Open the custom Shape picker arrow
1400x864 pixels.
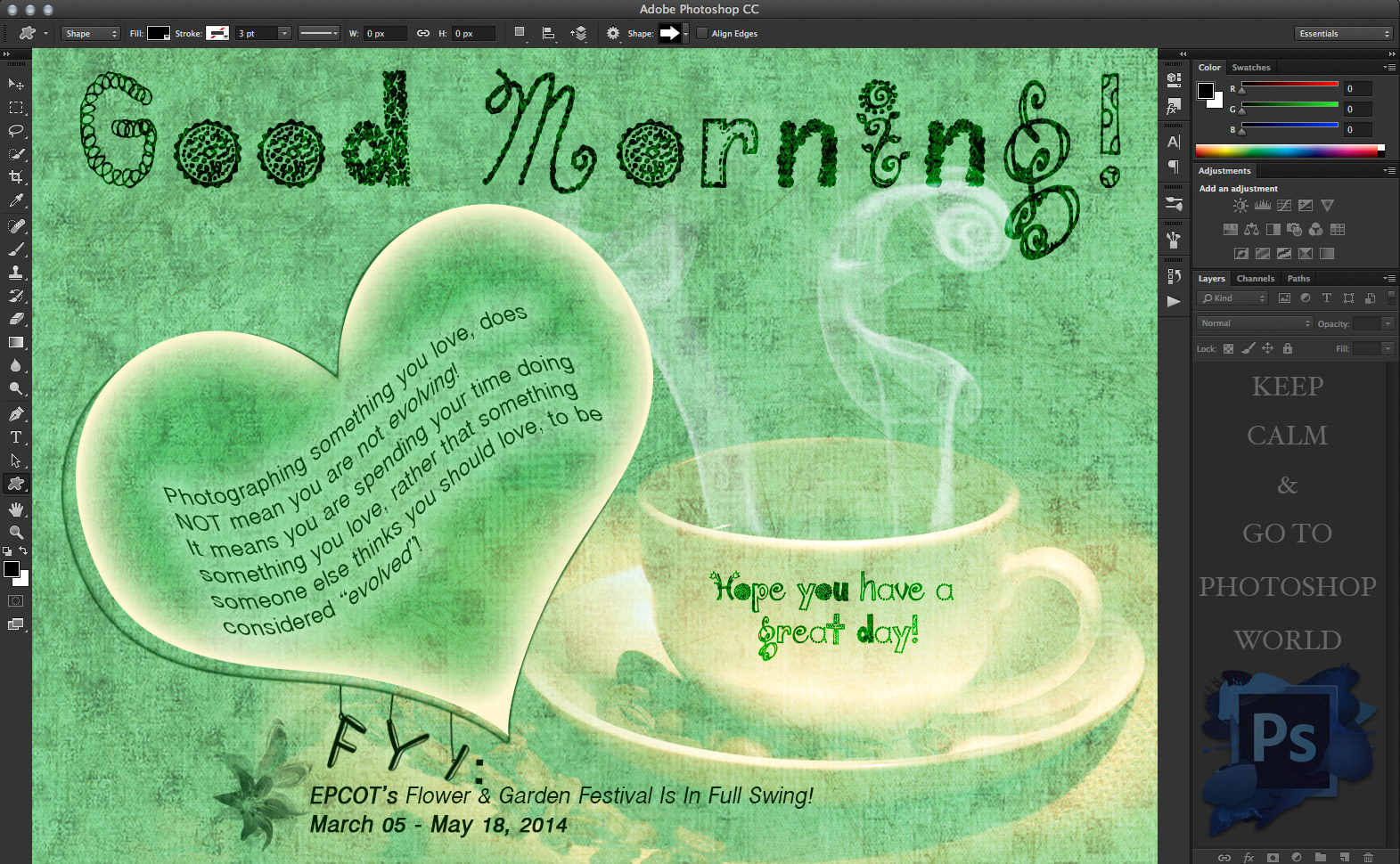pyautogui.click(x=685, y=33)
